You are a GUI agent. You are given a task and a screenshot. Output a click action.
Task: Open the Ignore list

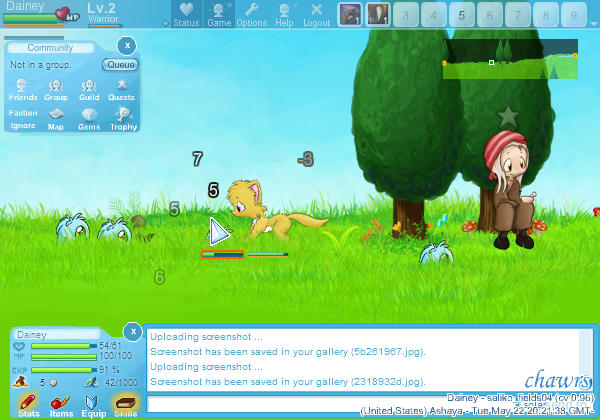click(x=23, y=125)
